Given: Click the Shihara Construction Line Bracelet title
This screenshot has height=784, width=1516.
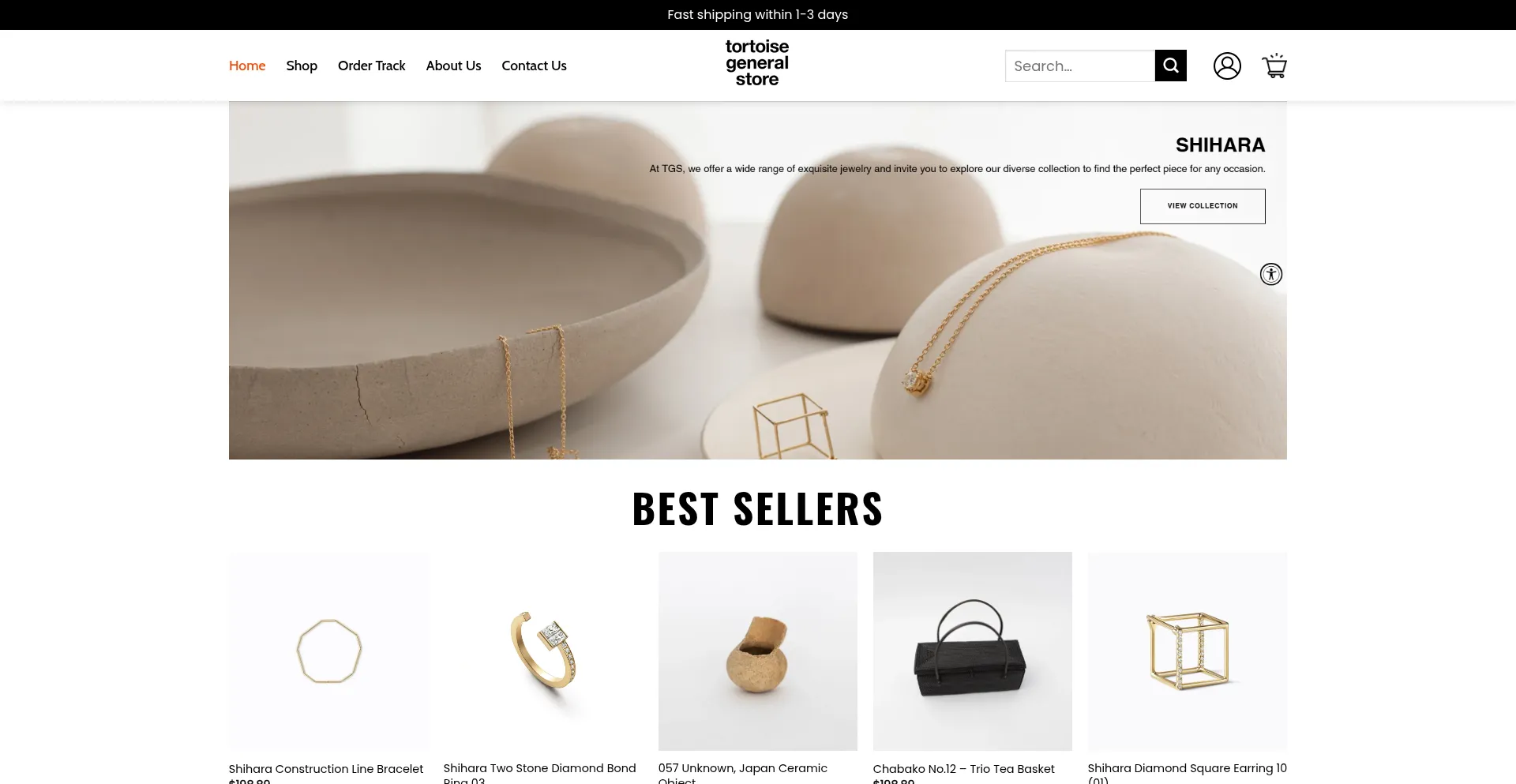Looking at the screenshot, I should 326,768.
